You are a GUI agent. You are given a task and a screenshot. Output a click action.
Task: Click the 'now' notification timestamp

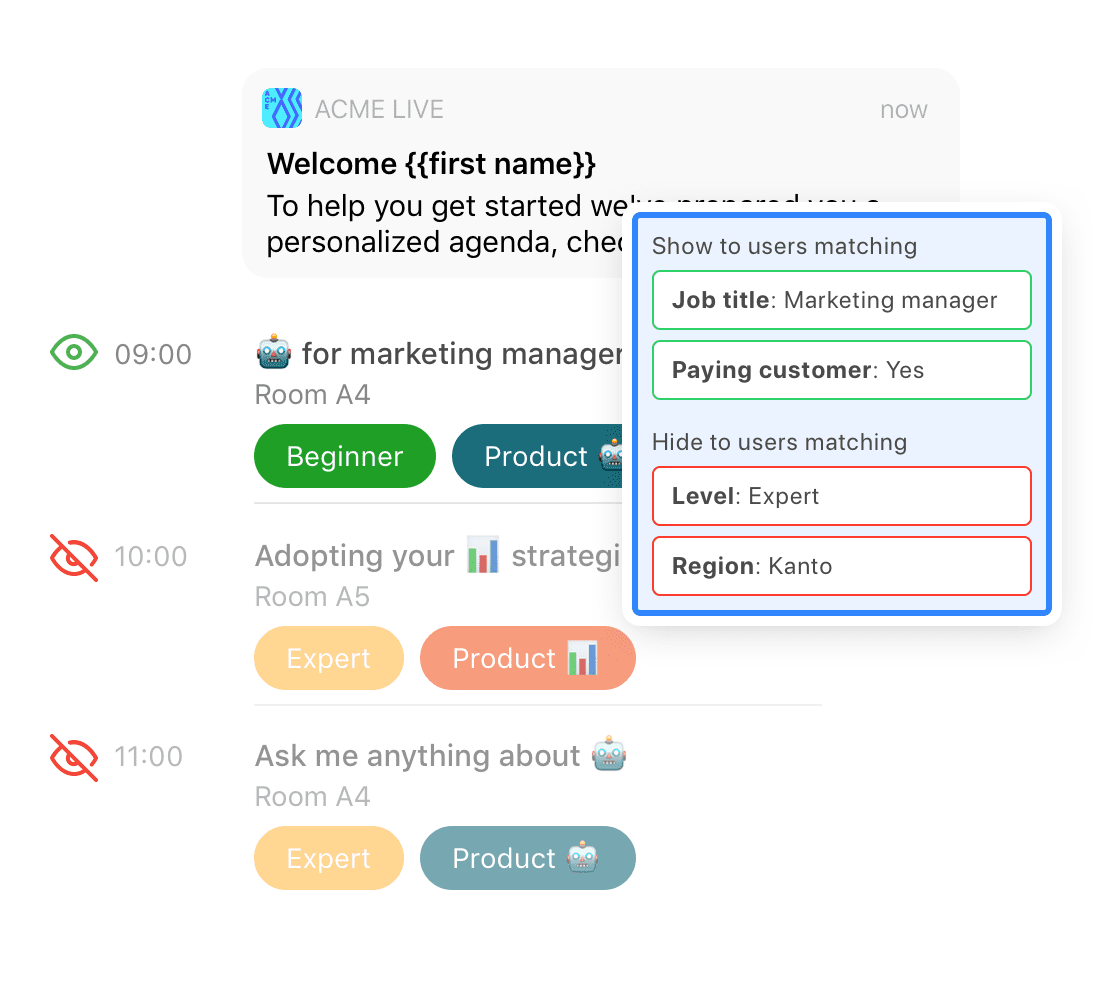pyautogui.click(x=903, y=110)
